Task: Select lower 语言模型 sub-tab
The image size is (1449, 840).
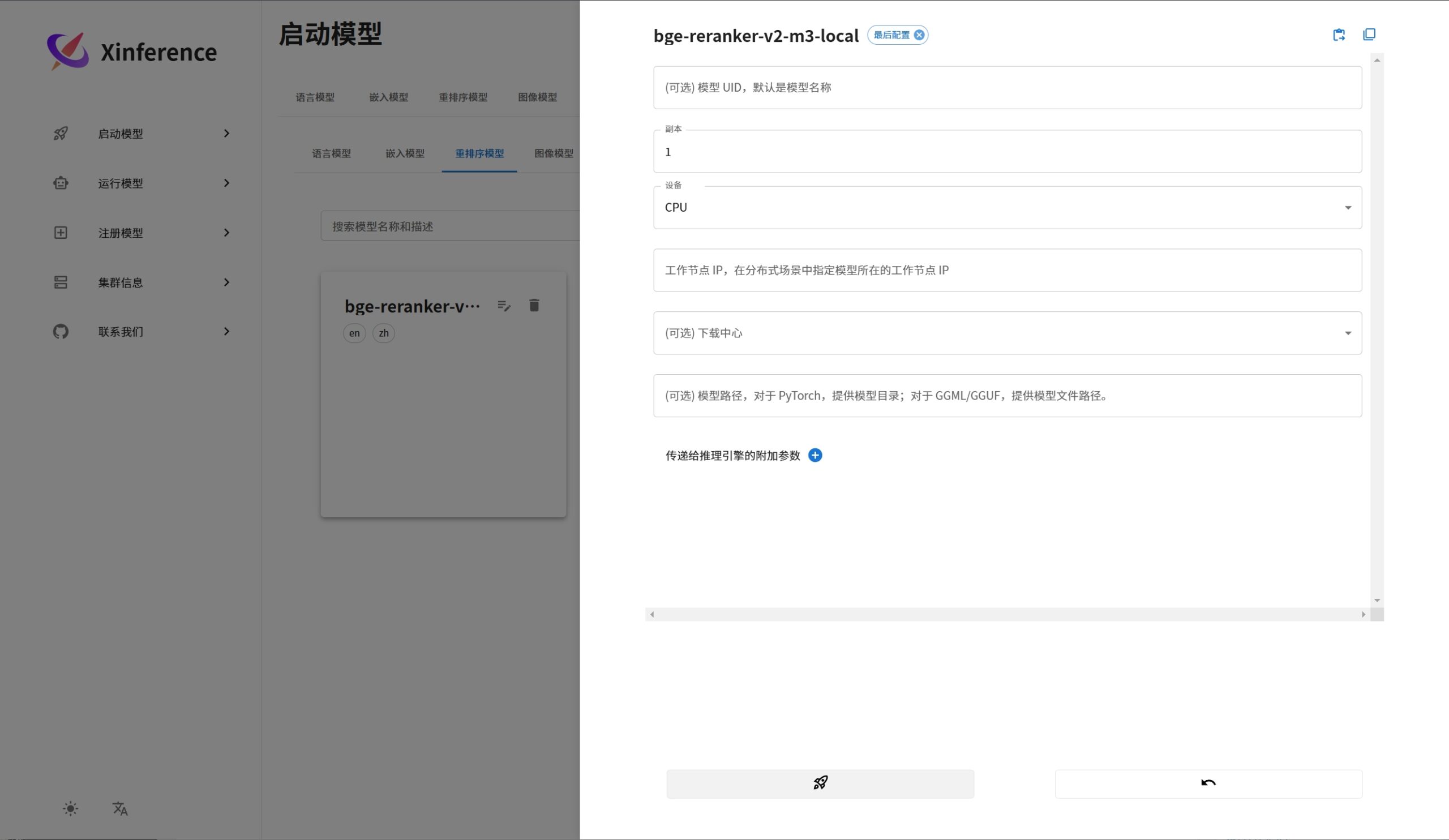Action: pyautogui.click(x=332, y=153)
